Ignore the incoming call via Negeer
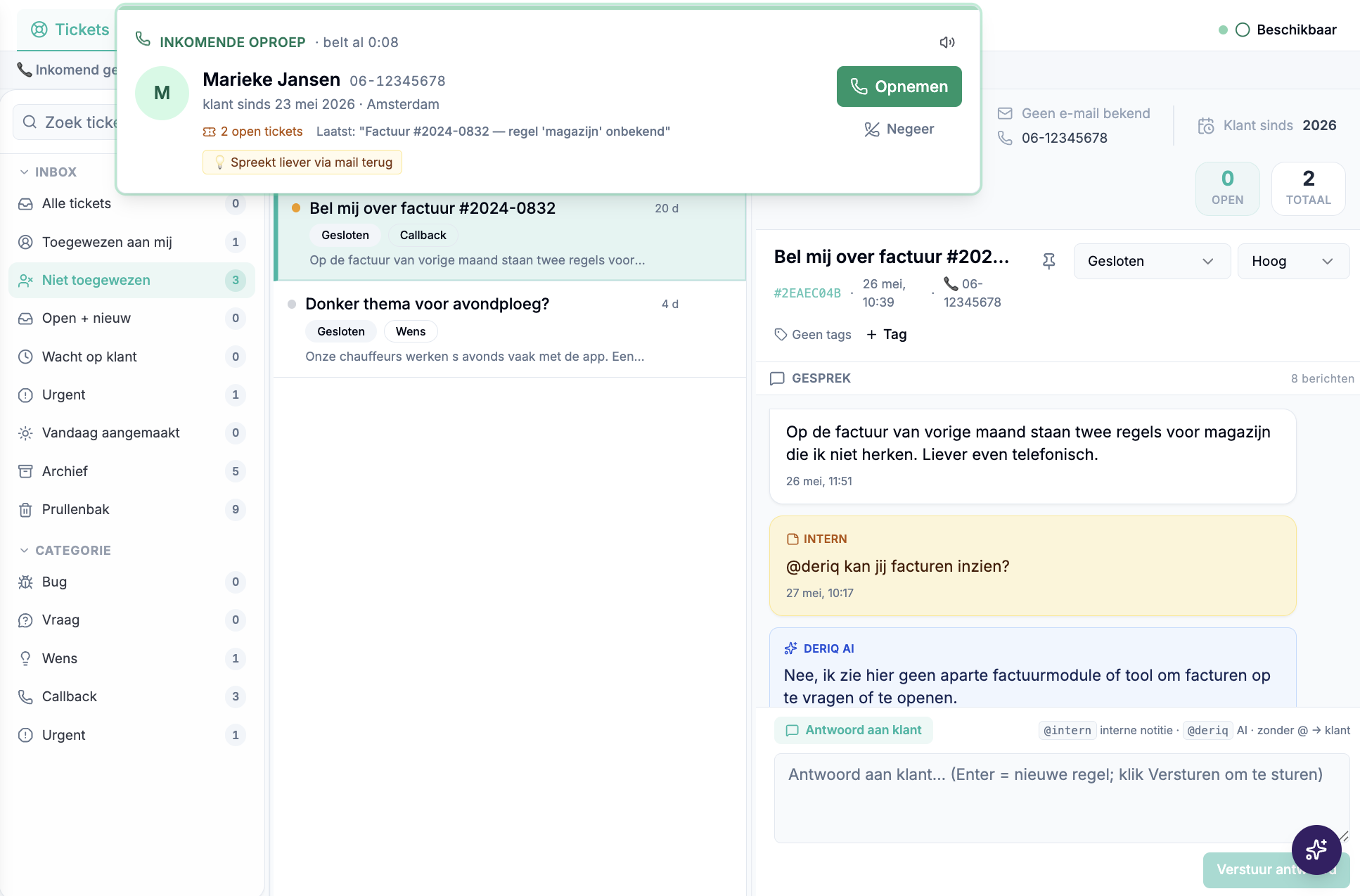1360x896 pixels. (x=899, y=129)
